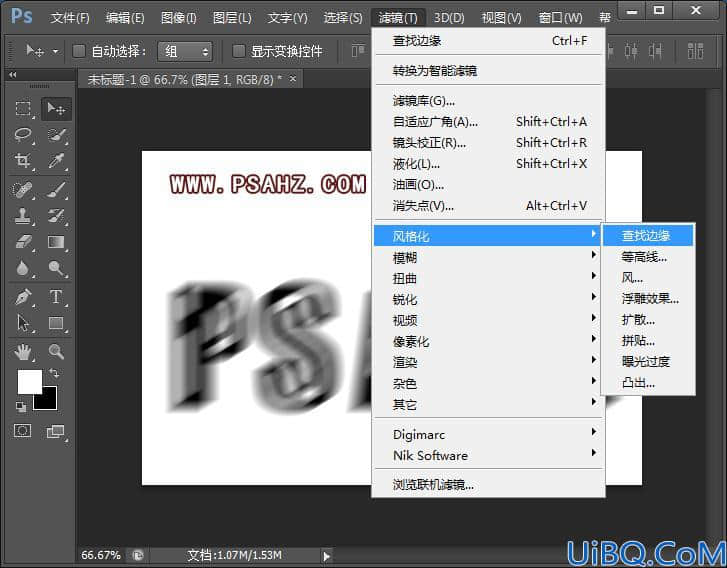Toggle Quick Mask mode

pyautogui.click(x=23, y=431)
